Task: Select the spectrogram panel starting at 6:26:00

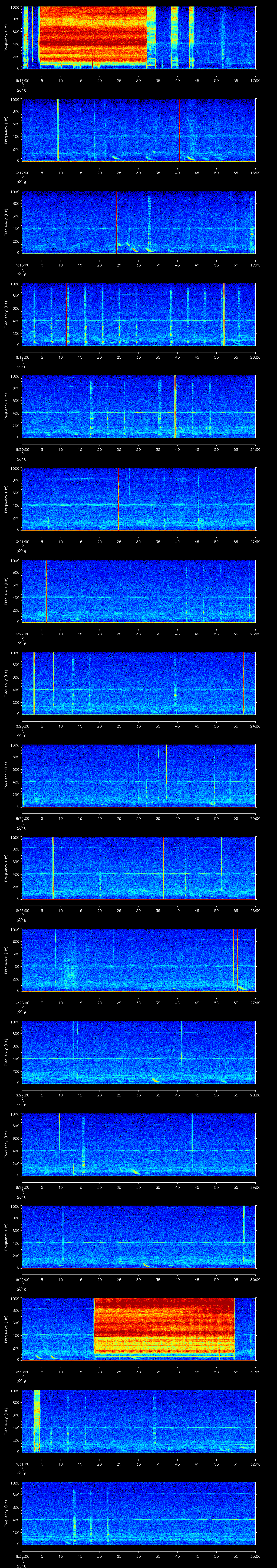Action: point(139,960)
